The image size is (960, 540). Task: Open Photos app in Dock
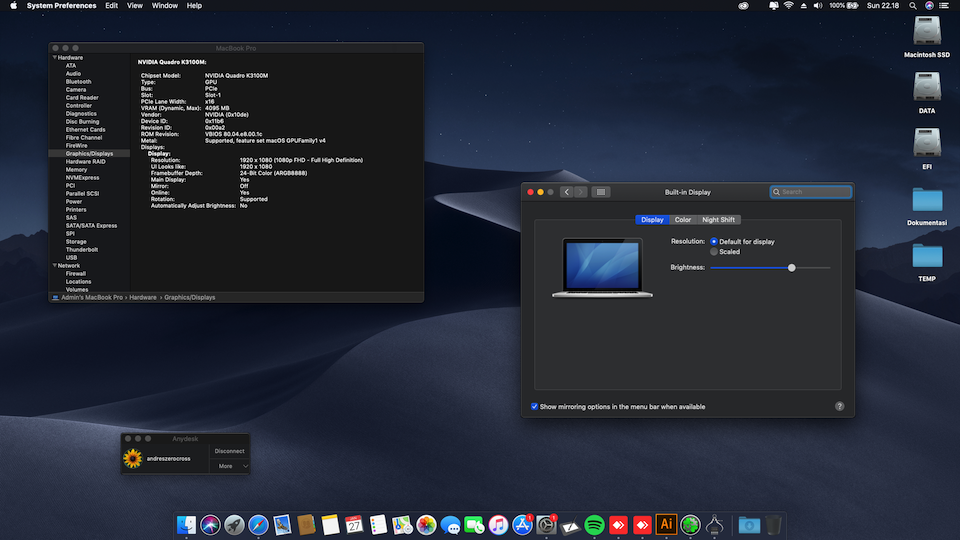point(426,525)
